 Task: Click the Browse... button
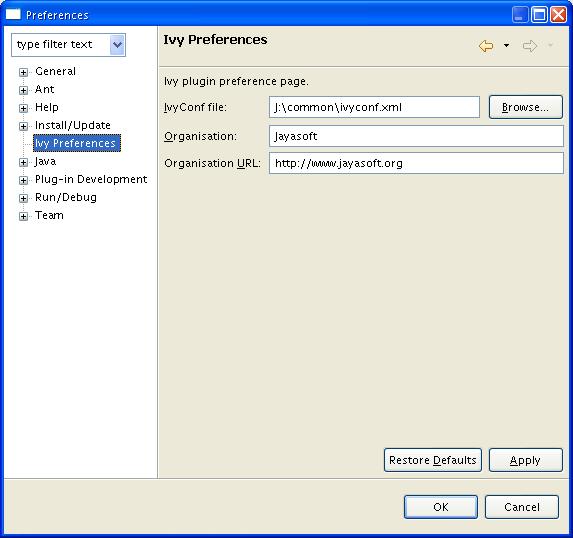[x=525, y=107]
